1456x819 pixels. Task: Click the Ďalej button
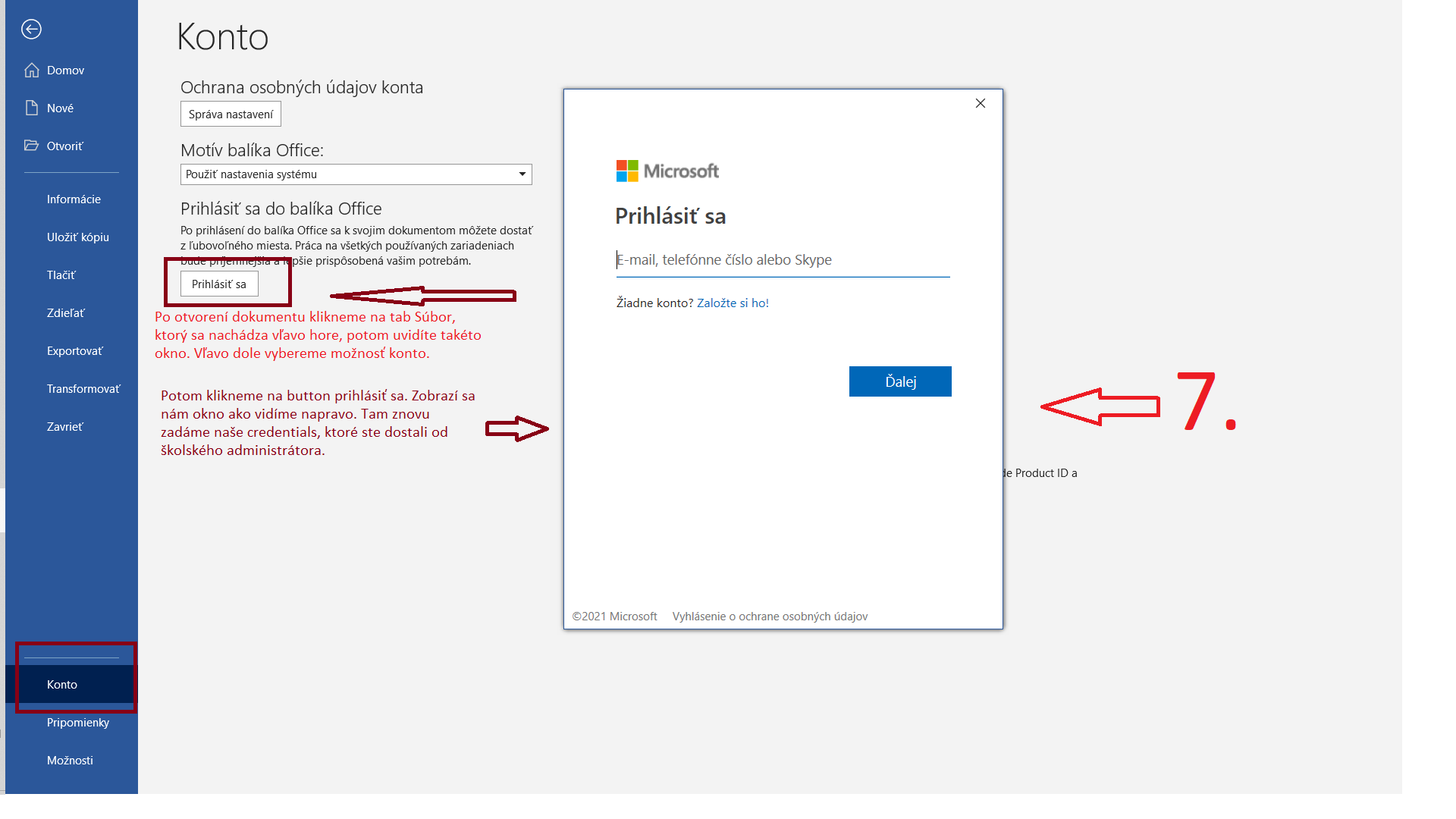point(900,381)
